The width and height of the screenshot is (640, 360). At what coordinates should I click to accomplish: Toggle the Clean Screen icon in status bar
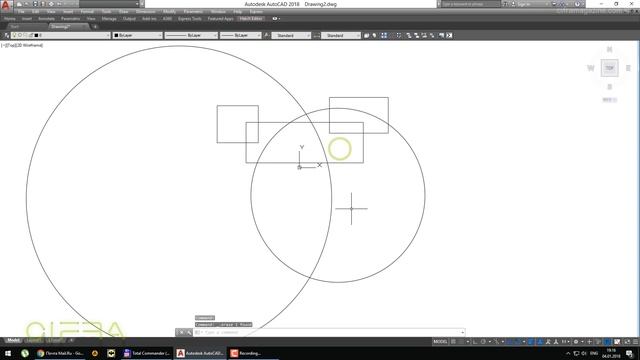(x=627, y=342)
